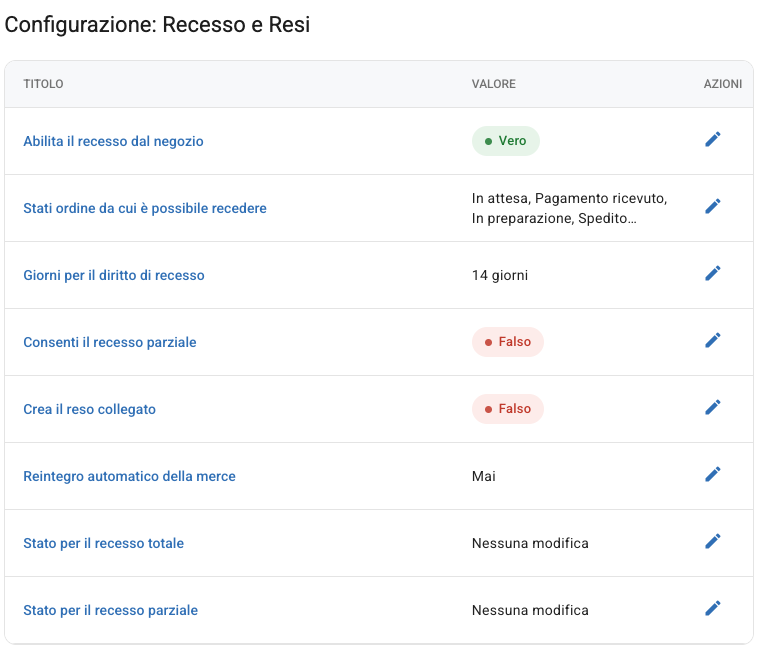Edit 'Stato per il recesso totale' pencil icon
The image size is (757, 649).
coord(713,542)
